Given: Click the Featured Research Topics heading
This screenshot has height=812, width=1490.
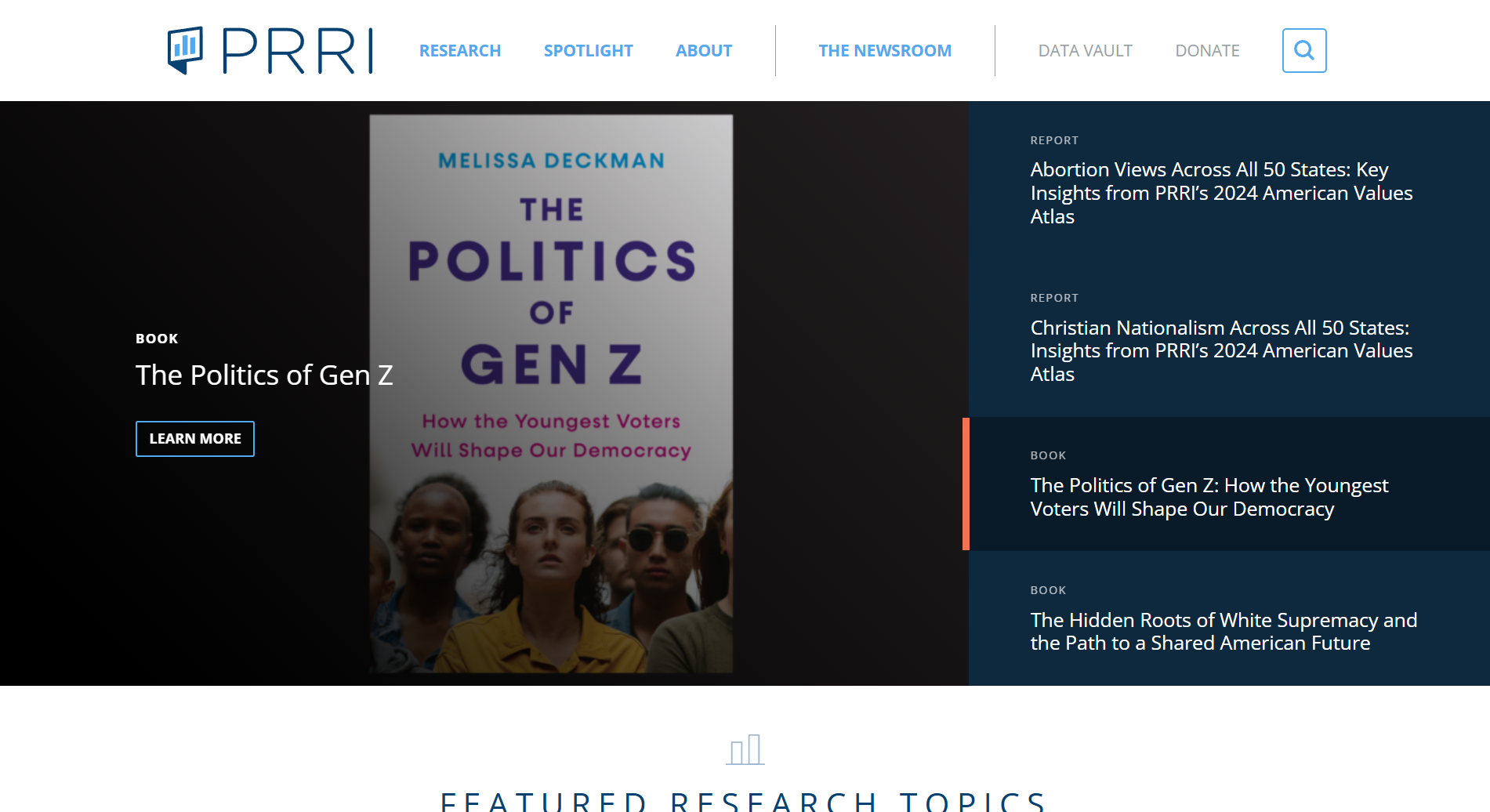Looking at the screenshot, I should pos(745,801).
